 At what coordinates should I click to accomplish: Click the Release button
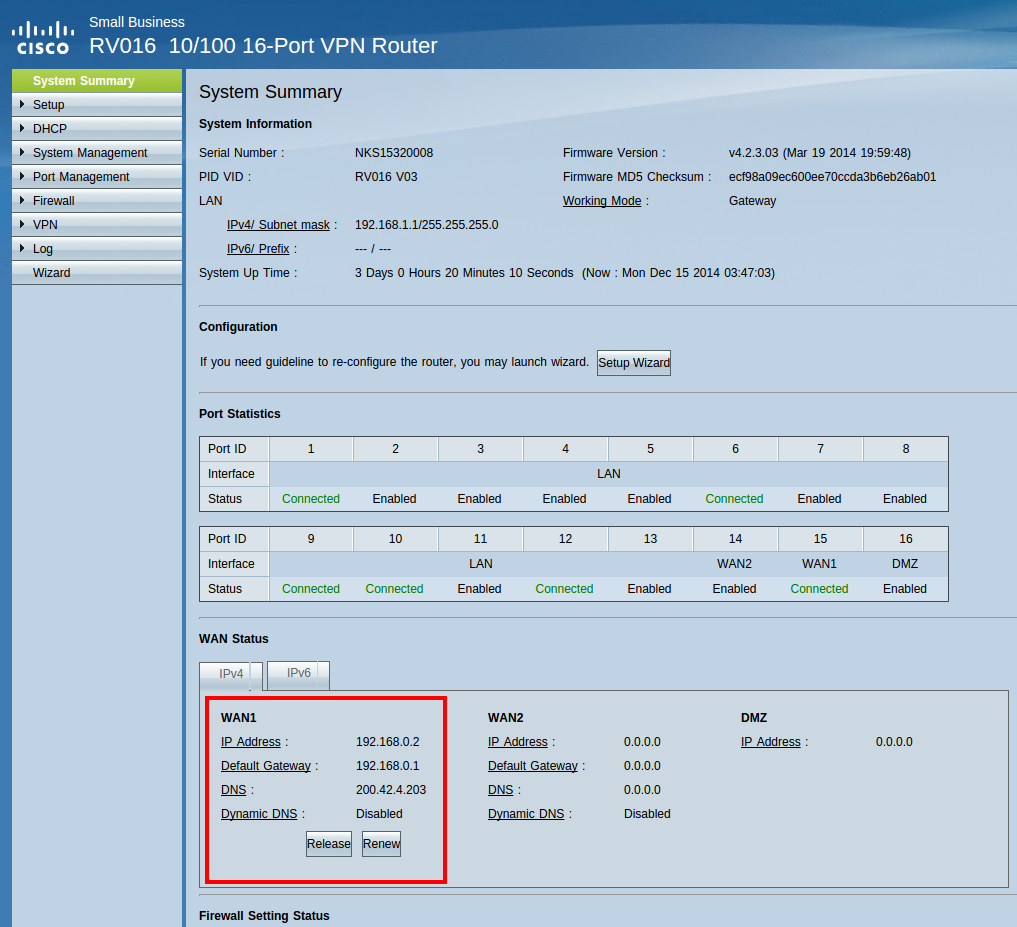329,844
